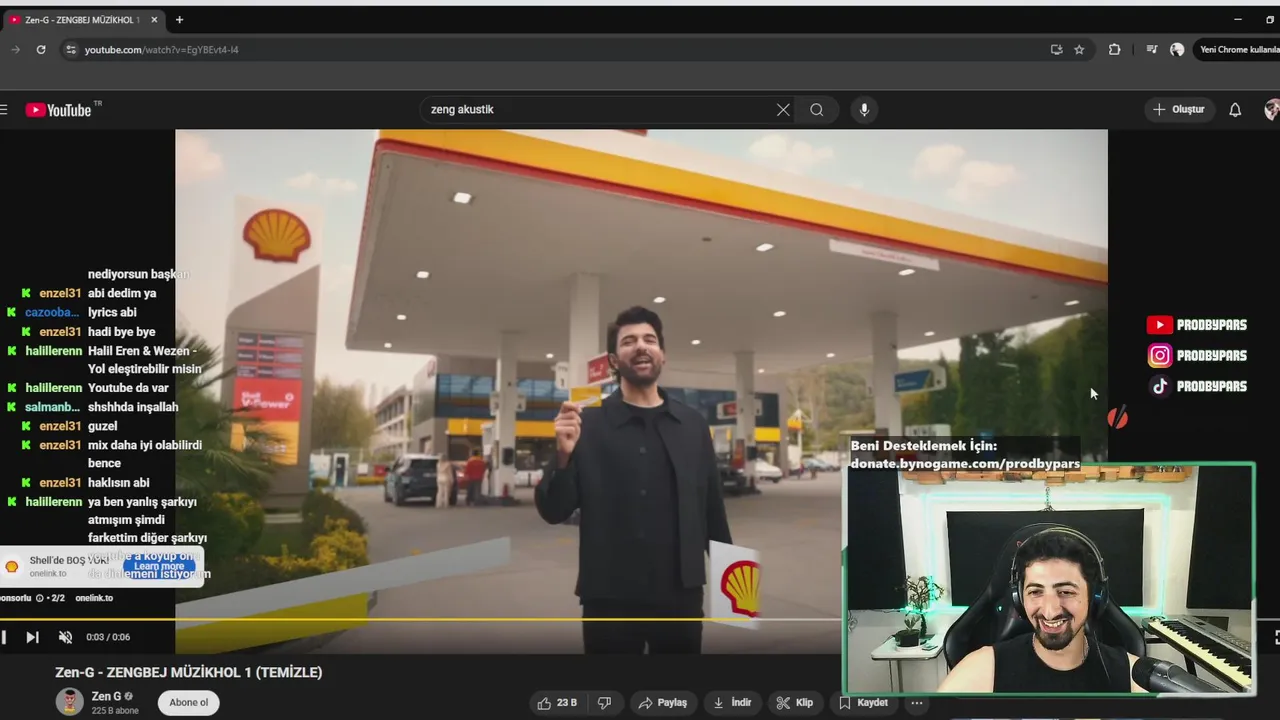Click chat message 'lyrics abi'

112,313
